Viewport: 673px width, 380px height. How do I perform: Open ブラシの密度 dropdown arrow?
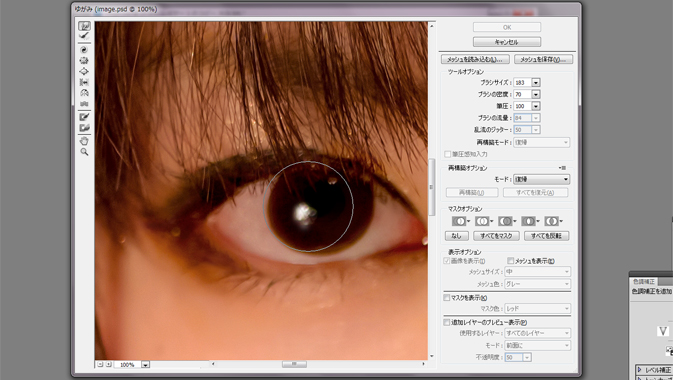click(536, 94)
